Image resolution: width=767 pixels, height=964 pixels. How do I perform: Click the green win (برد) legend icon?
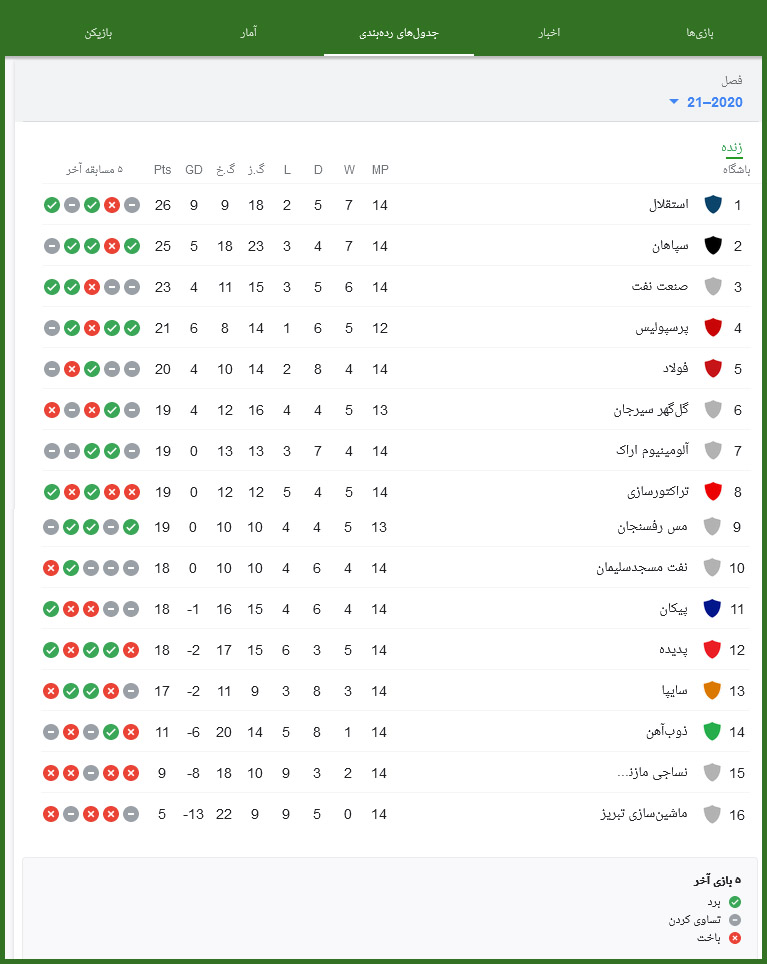pyautogui.click(x=736, y=901)
